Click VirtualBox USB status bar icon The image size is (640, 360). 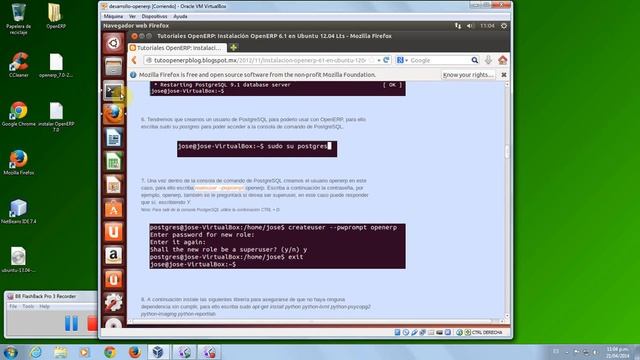click(414, 333)
